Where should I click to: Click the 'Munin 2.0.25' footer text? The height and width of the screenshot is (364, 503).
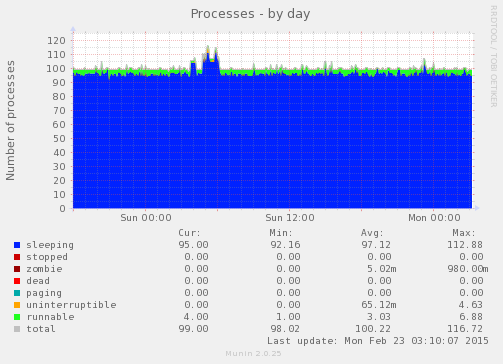pyautogui.click(x=253, y=354)
